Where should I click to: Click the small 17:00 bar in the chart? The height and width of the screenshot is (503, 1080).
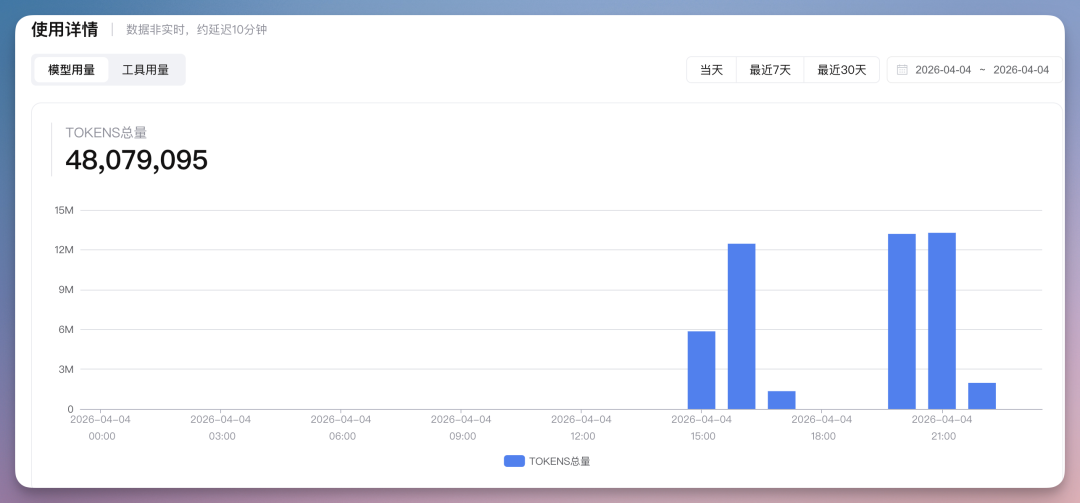[781, 400]
